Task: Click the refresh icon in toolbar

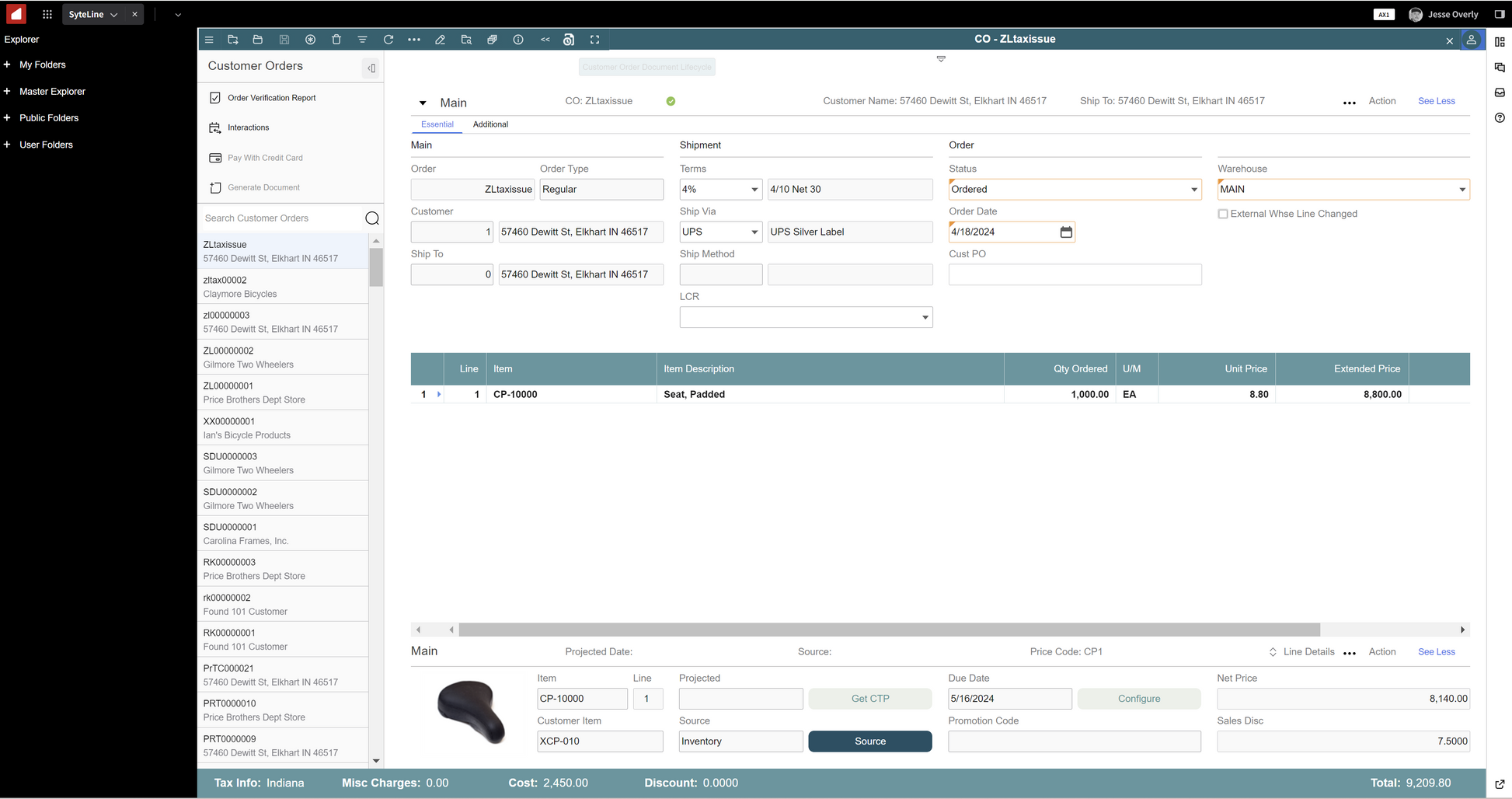Action: (x=388, y=40)
